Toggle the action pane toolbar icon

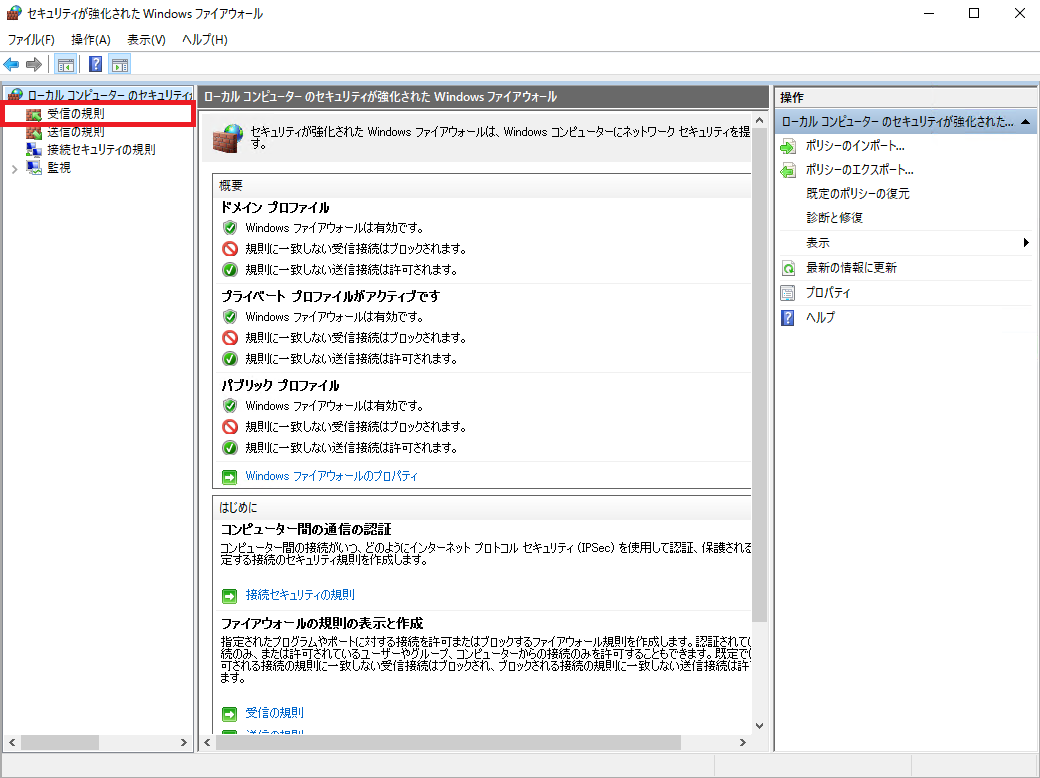pos(120,64)
